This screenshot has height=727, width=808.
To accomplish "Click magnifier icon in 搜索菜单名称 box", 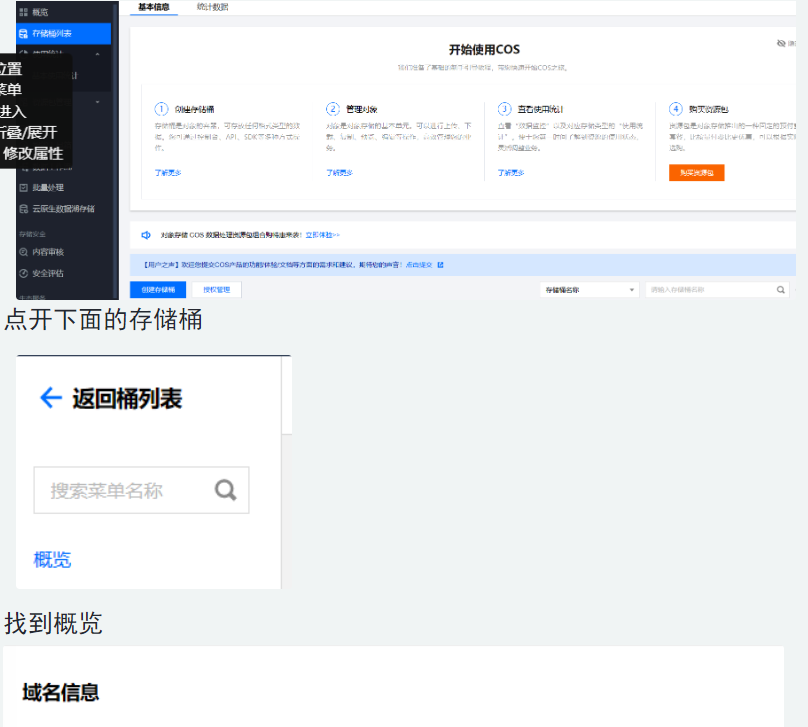I will coord(226,490).
